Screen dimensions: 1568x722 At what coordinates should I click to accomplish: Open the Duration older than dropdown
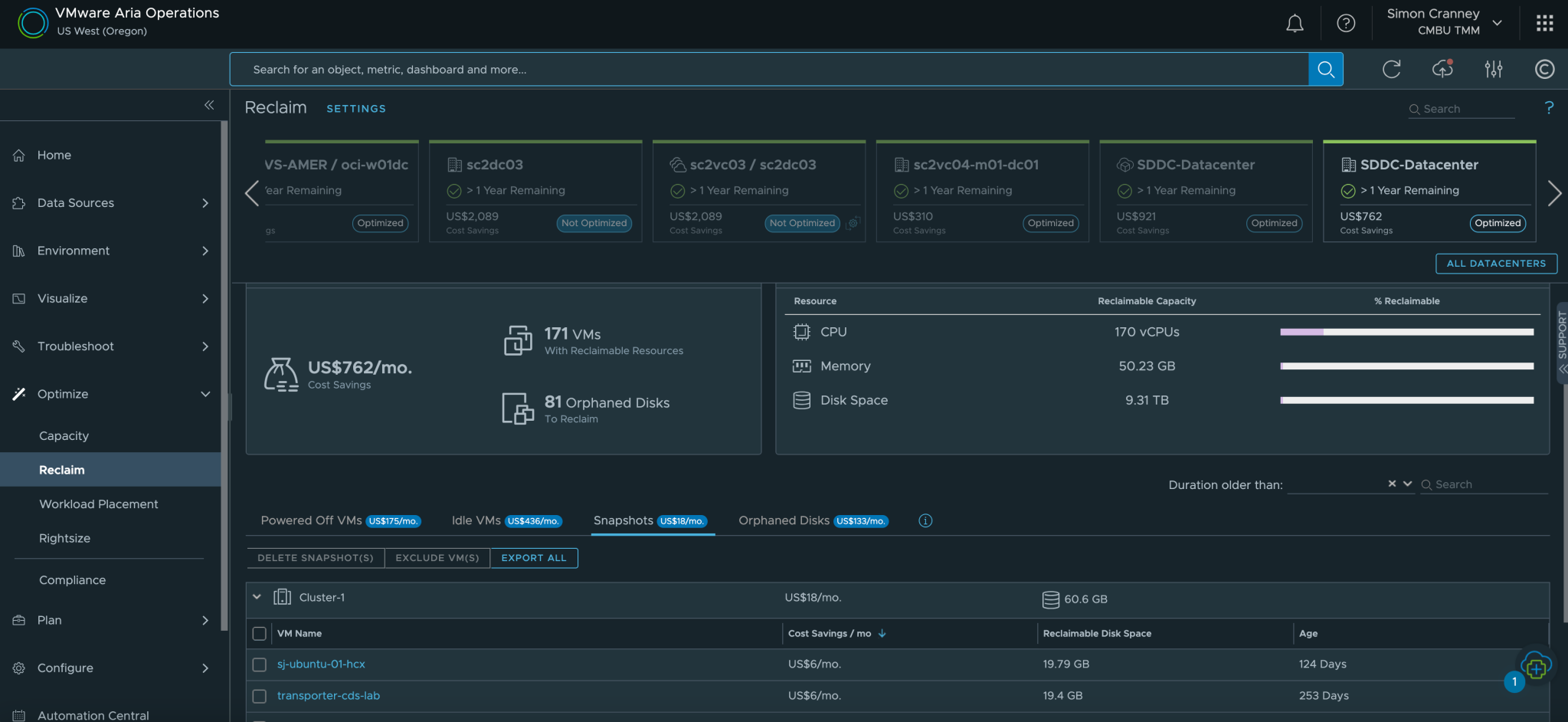[1408, 484]
